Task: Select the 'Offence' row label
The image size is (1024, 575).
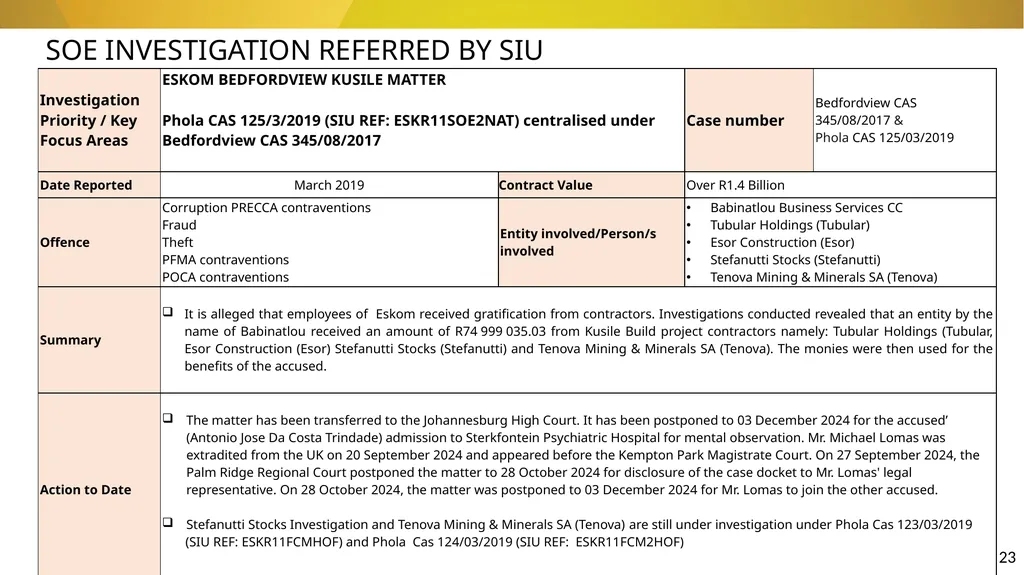Action: [x=65, y=242]
